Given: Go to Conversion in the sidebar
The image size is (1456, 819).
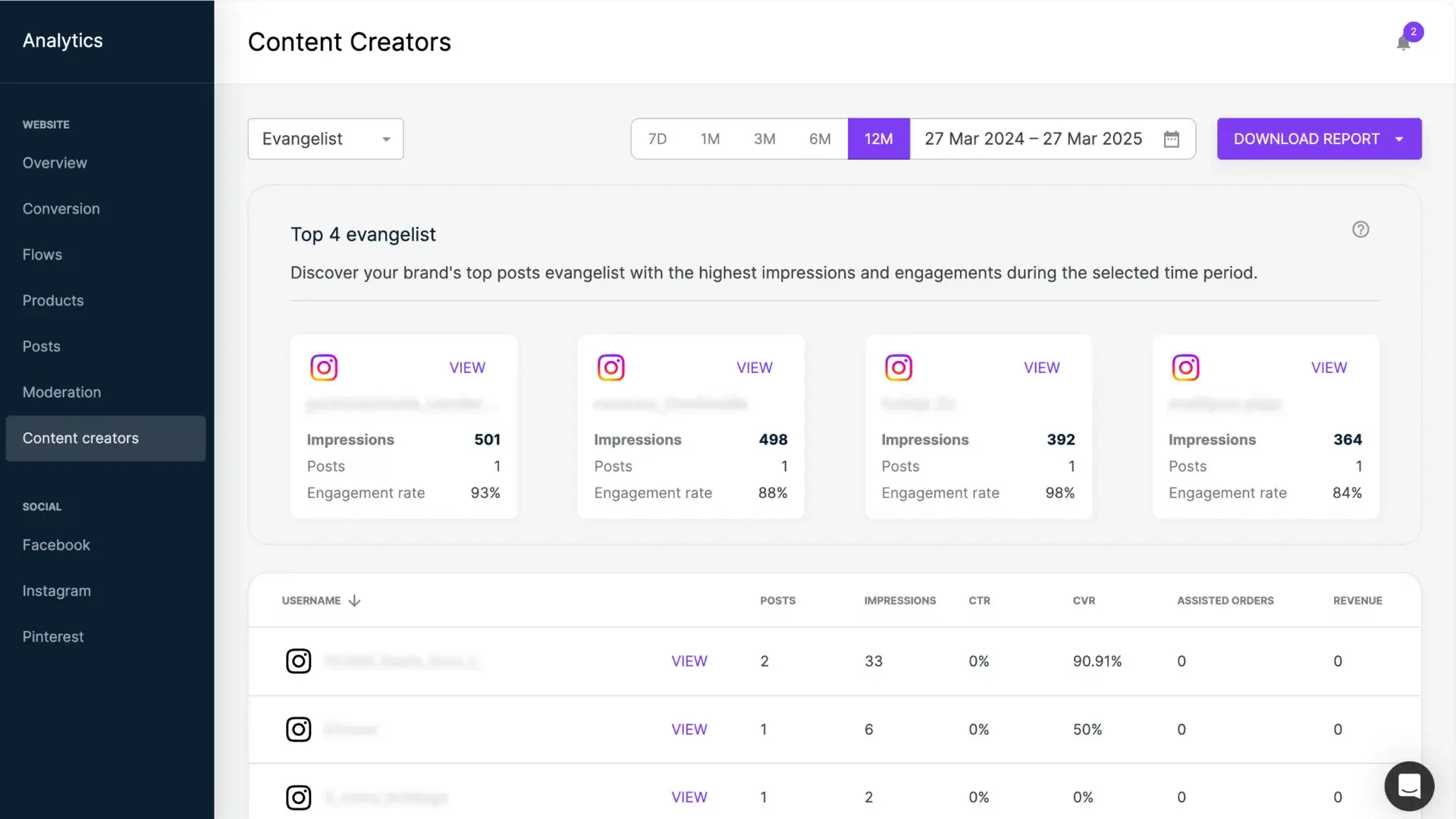Looking at the screenshot, I should (61, 209).
